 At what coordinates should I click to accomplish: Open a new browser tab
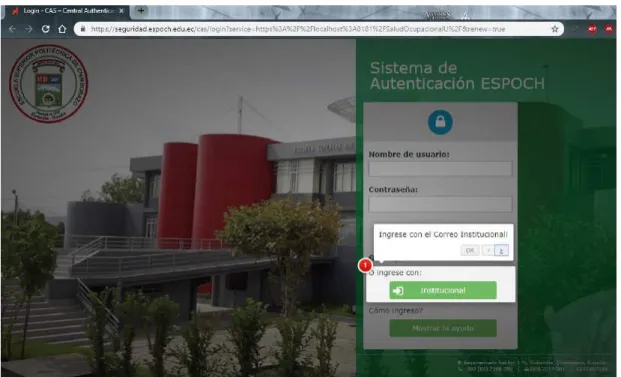141,11
